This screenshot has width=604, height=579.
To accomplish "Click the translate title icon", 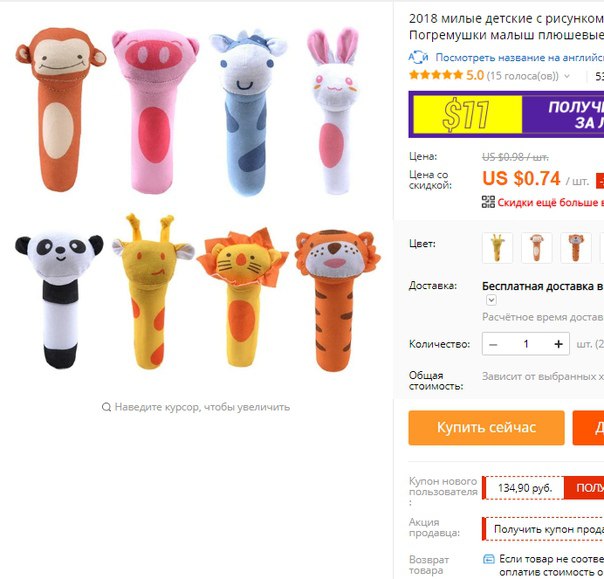I will (x=418, y=57).
